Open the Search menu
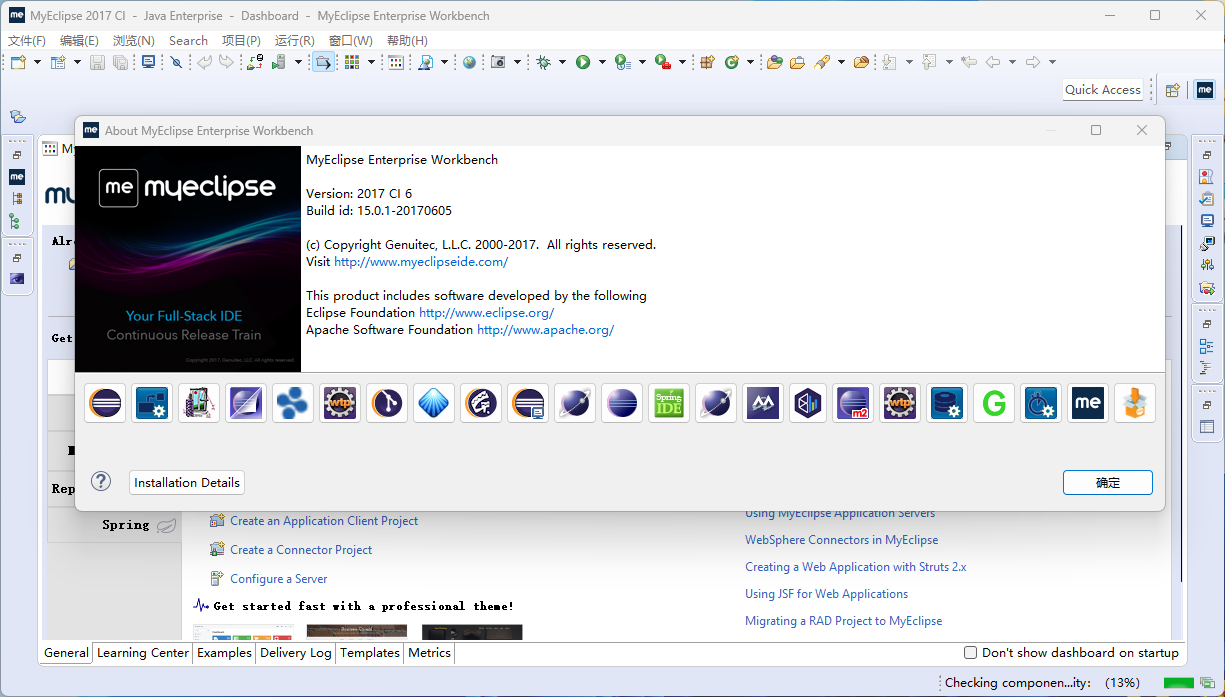The height and width of the screenshot is (697, 1225). point(188,41)
